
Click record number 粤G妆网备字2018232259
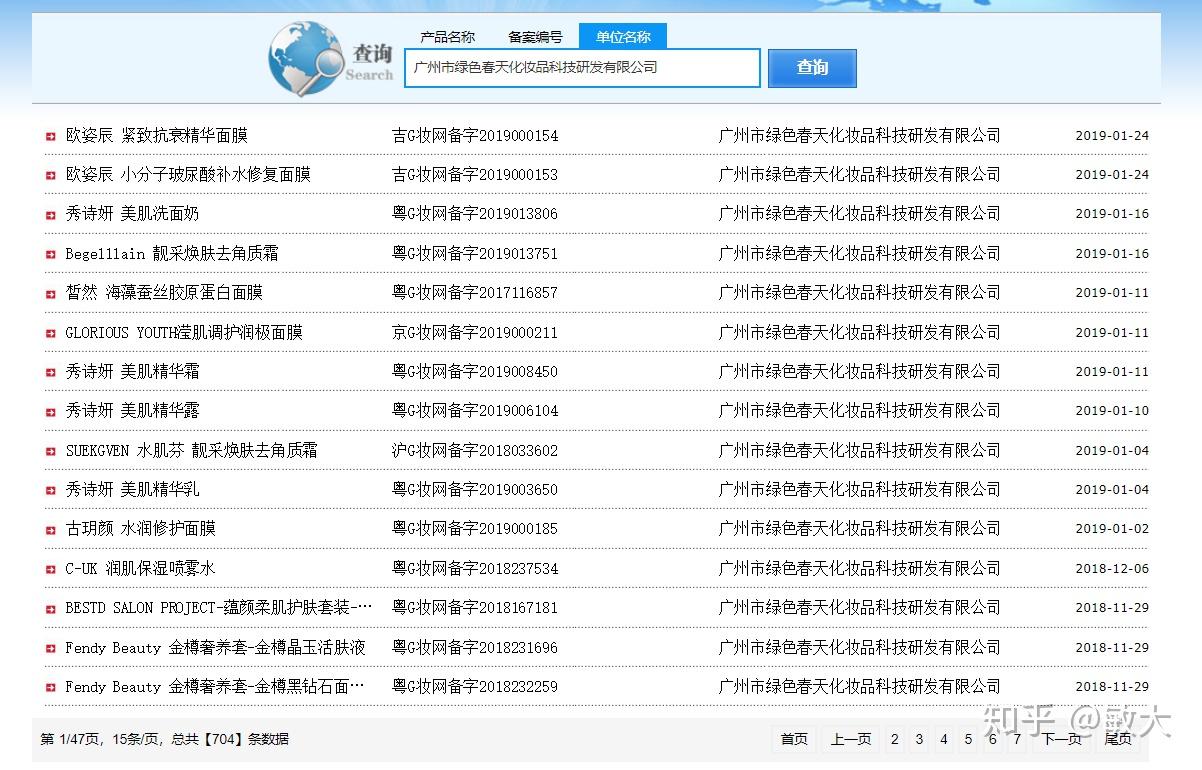[475, 686]
